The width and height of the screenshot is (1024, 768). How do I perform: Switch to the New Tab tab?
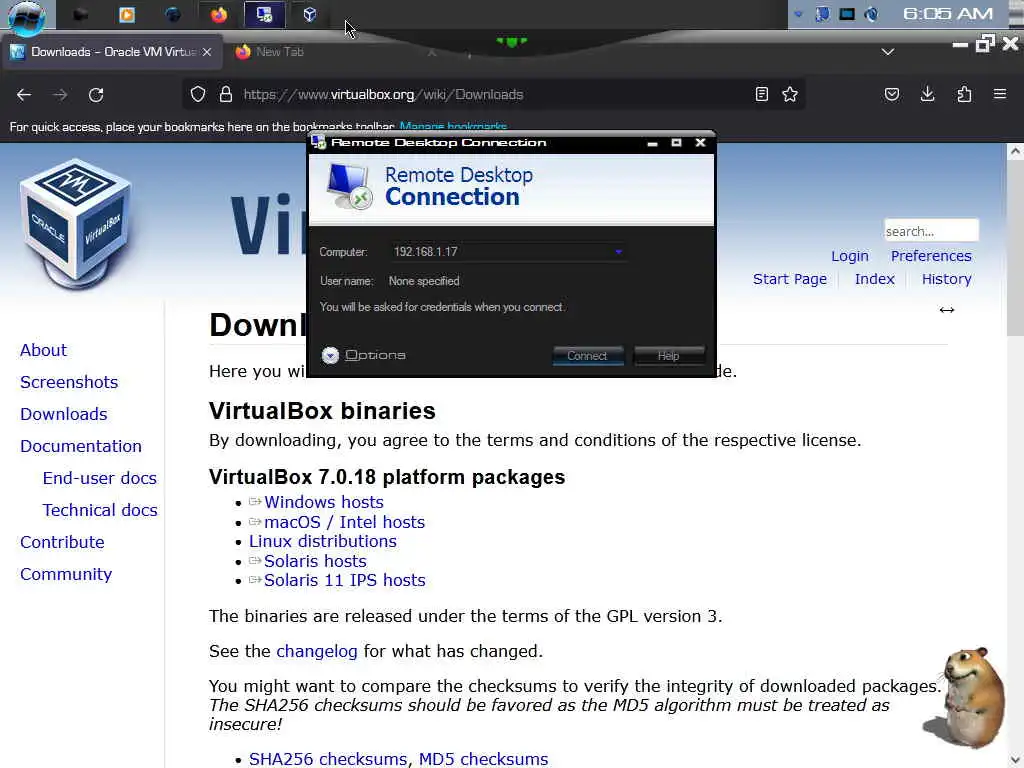click(x=280, y=52)
